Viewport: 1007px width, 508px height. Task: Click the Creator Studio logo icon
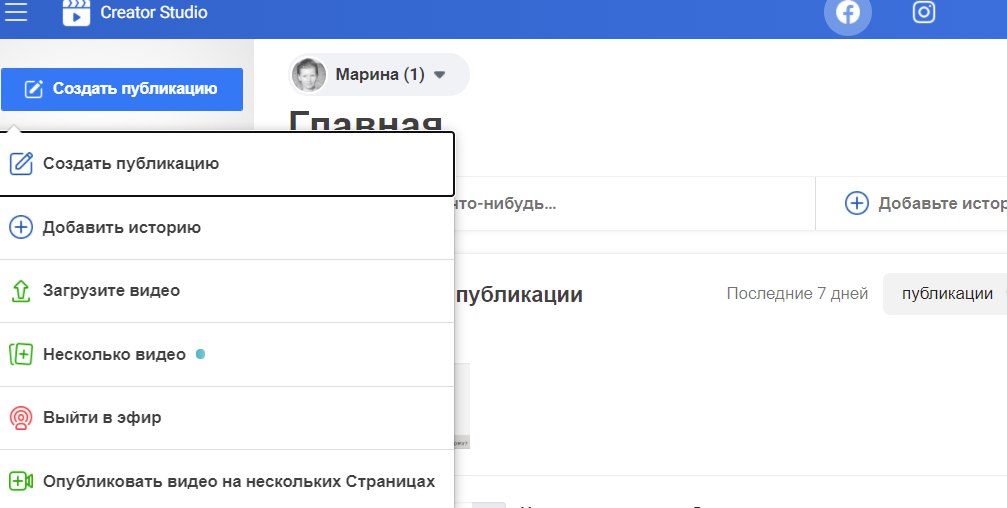76,13
